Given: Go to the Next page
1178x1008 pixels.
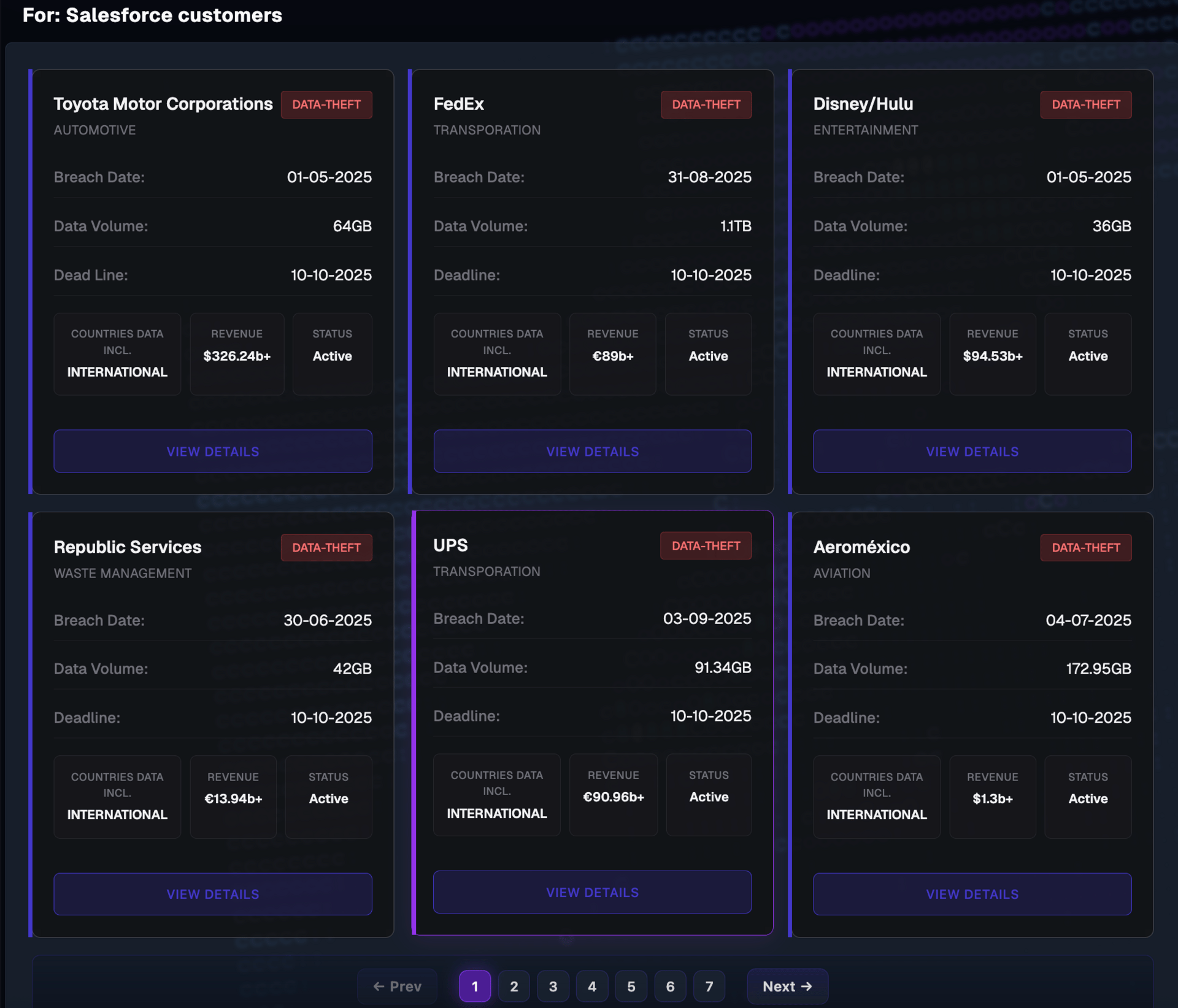Looking at the screenshot, I should click(787, 987).
